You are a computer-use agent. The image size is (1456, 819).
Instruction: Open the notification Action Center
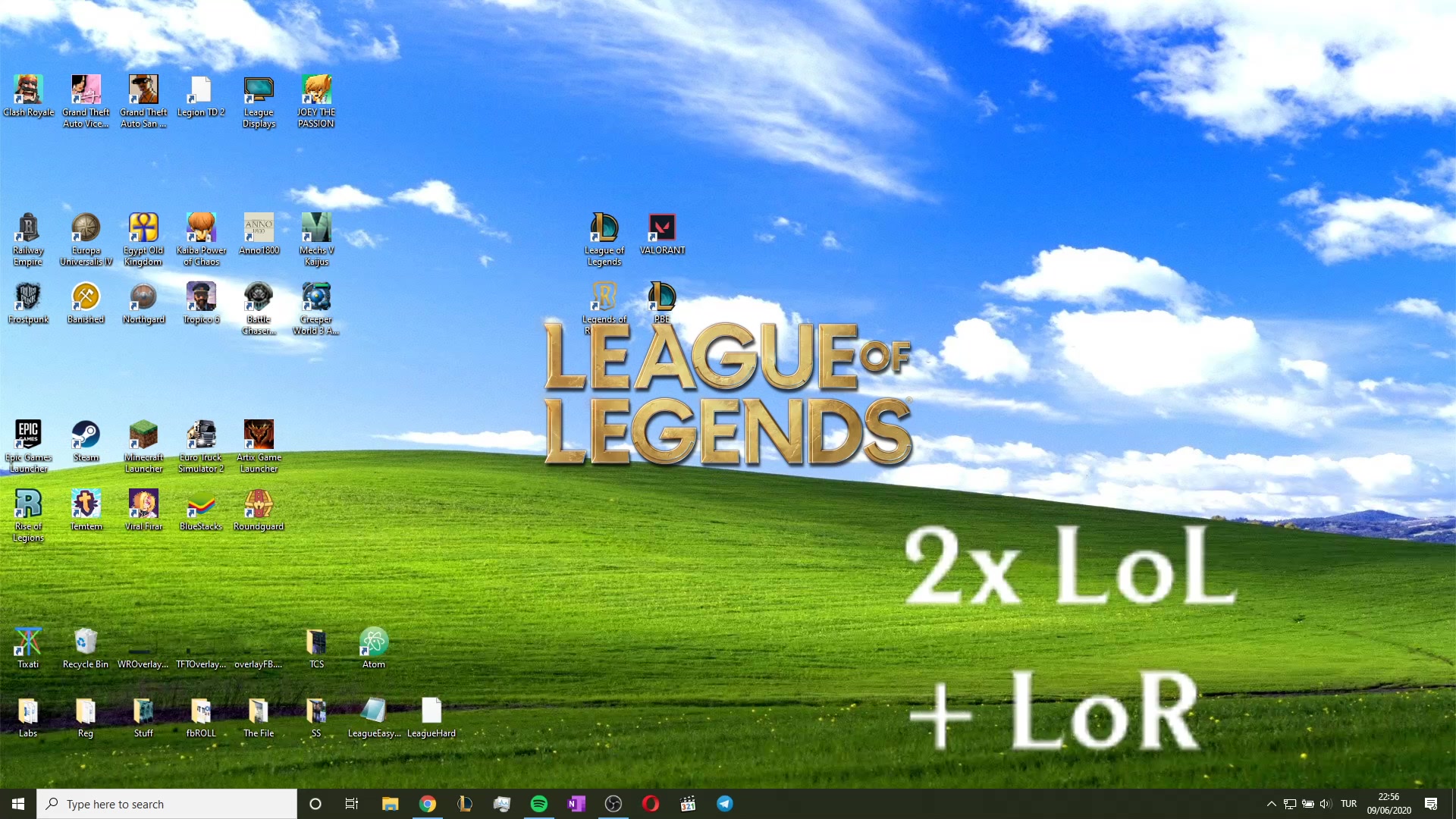tap(1431, 804)
